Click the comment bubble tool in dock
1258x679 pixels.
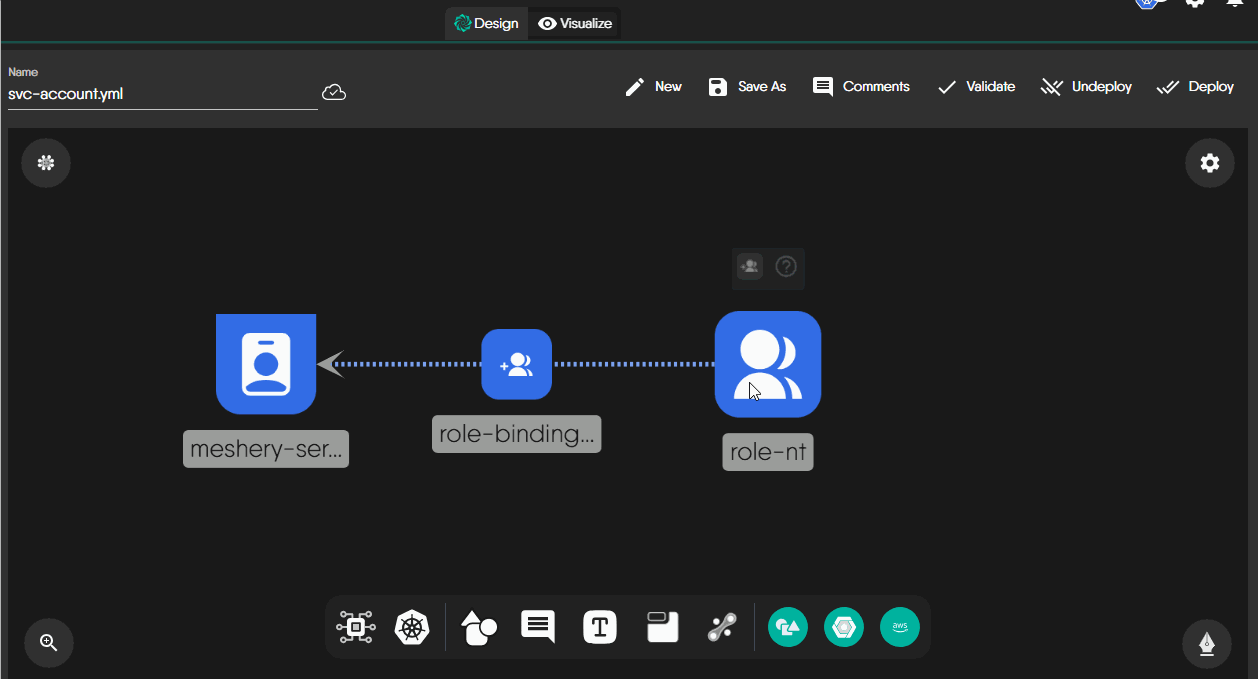pos(538,627)
